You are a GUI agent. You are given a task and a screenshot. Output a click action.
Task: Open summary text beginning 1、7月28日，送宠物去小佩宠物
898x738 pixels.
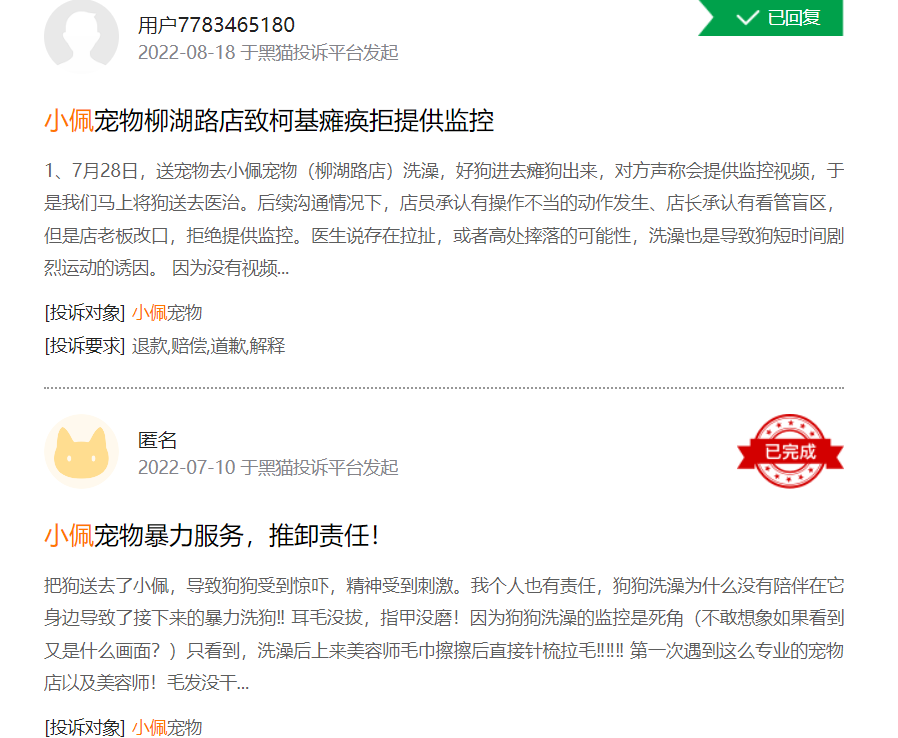coord(444,219)
